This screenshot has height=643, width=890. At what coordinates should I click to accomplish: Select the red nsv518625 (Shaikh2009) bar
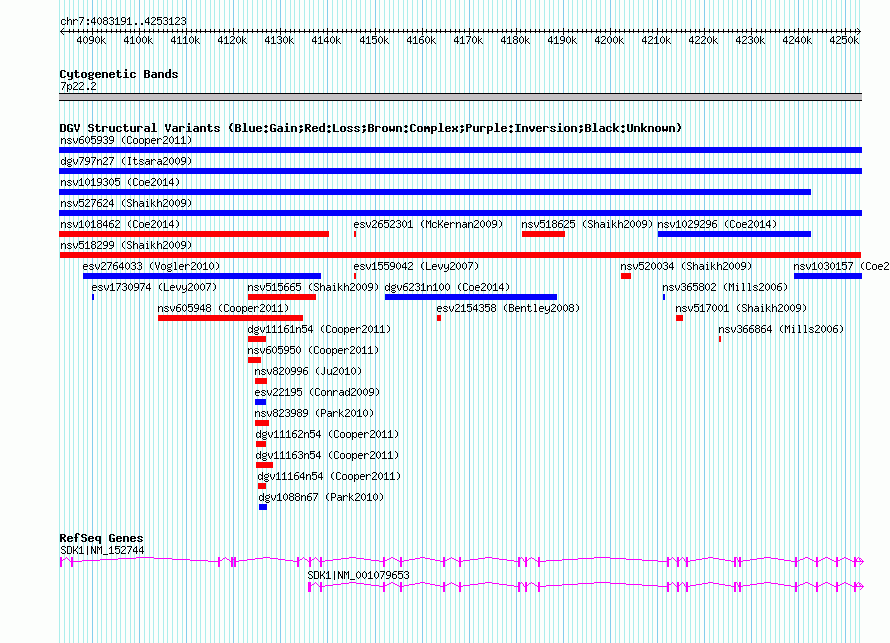[x=543, y=234]
